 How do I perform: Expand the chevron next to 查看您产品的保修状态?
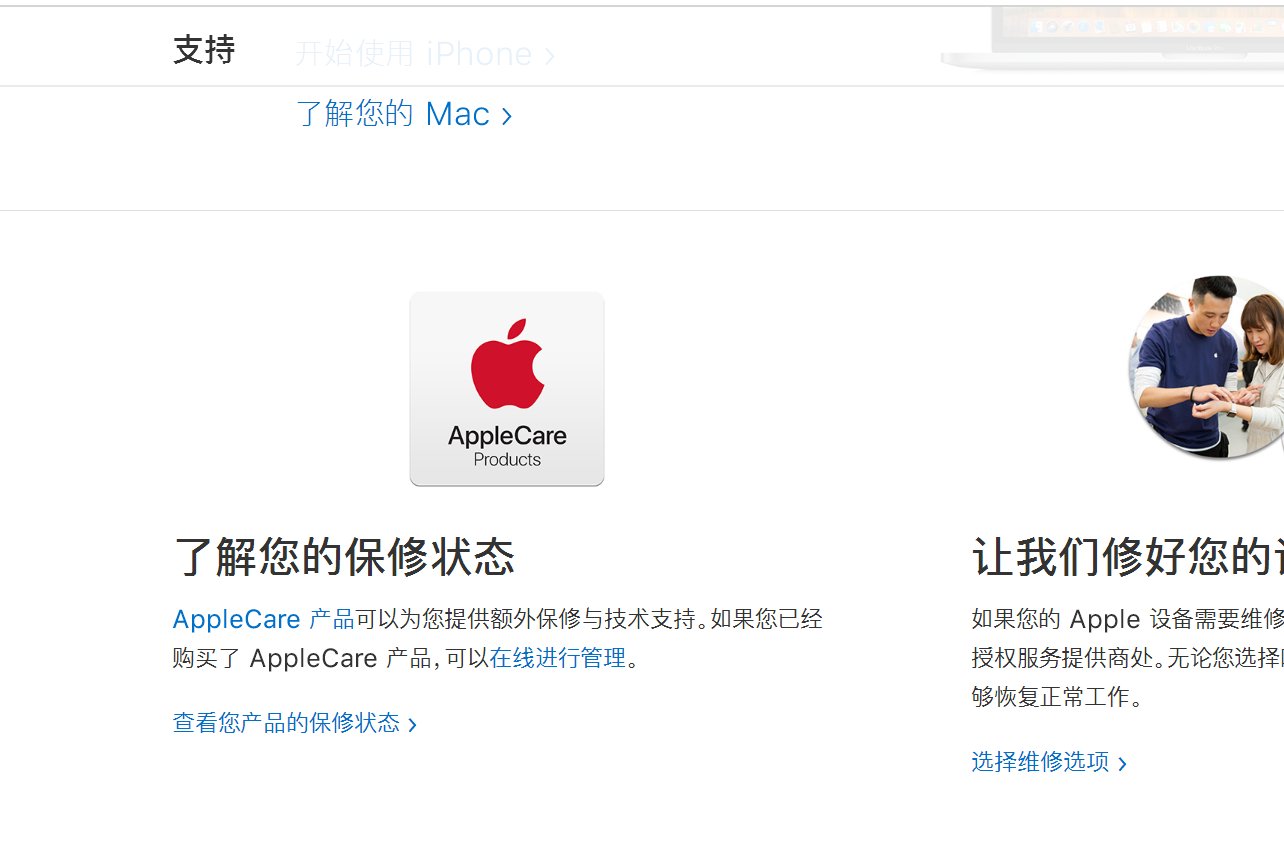[x=415, y=723]
